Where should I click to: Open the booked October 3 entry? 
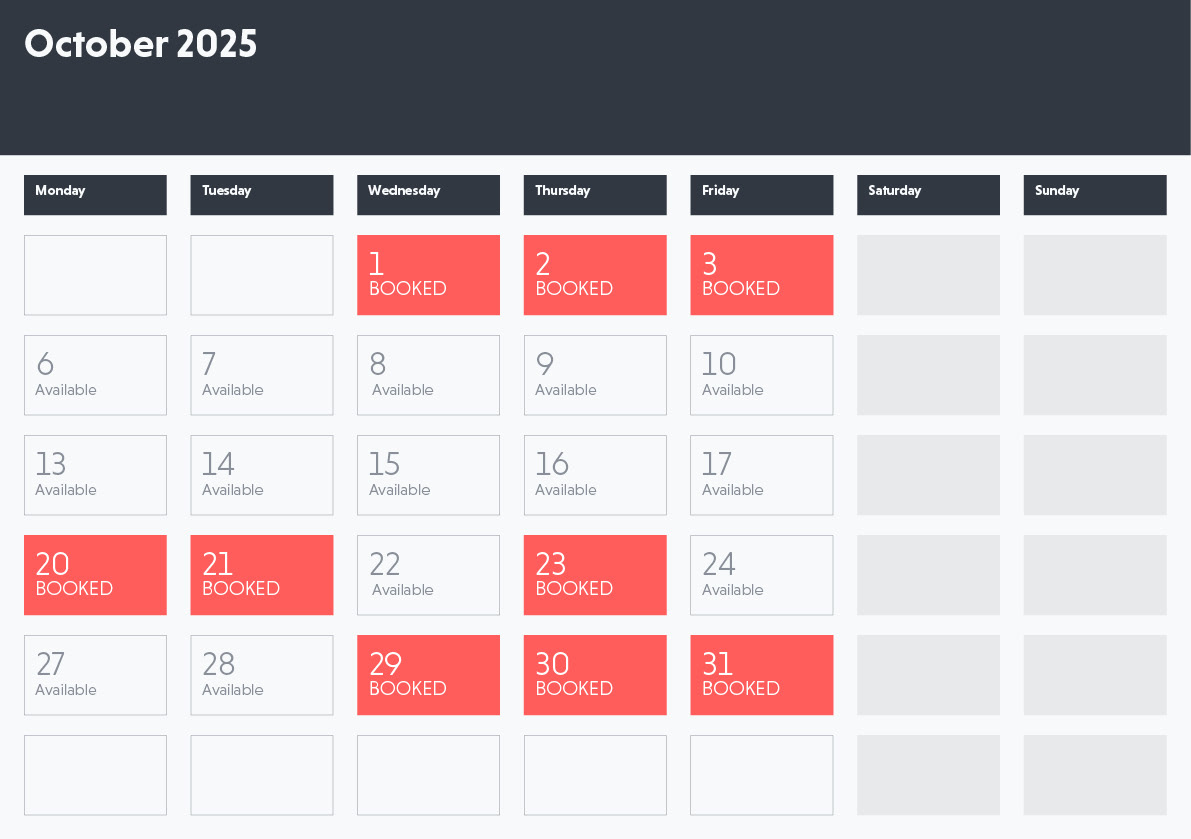(762, 275)
